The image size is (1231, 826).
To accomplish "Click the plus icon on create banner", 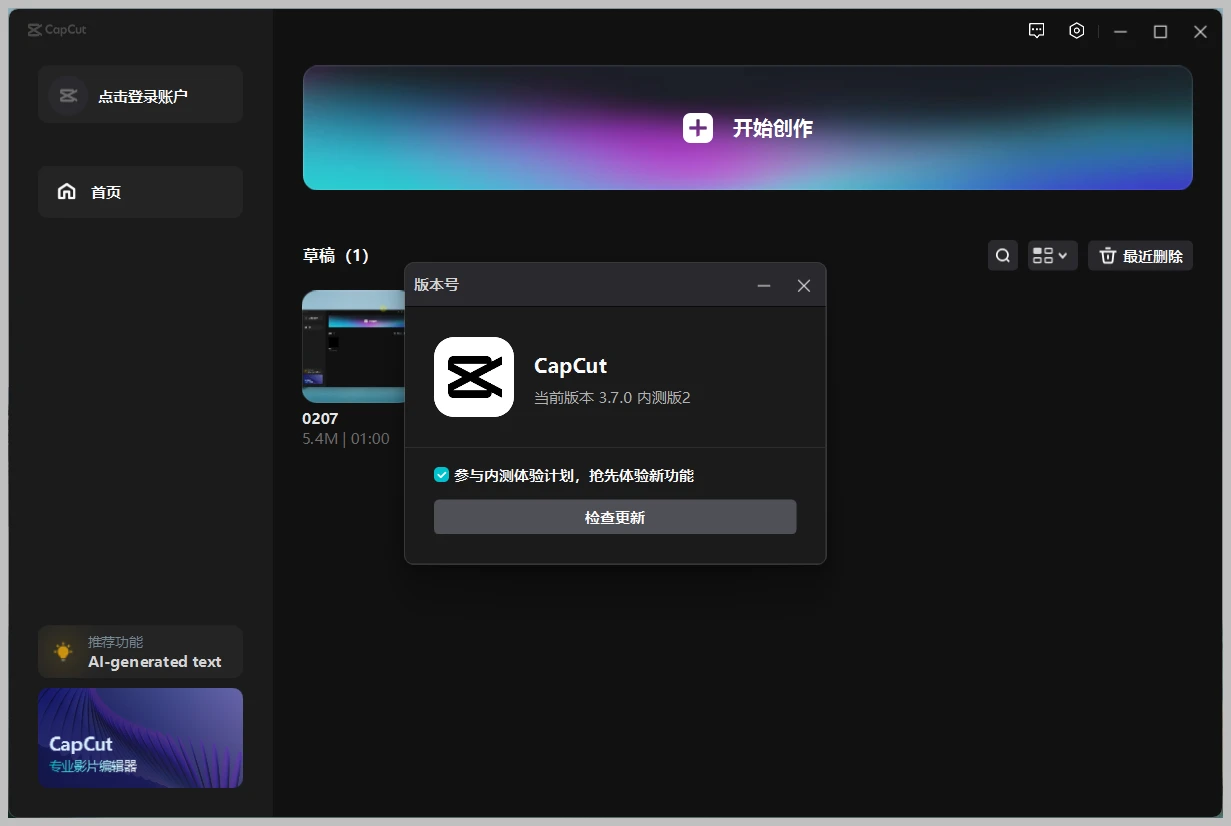I will pos(697,128).
